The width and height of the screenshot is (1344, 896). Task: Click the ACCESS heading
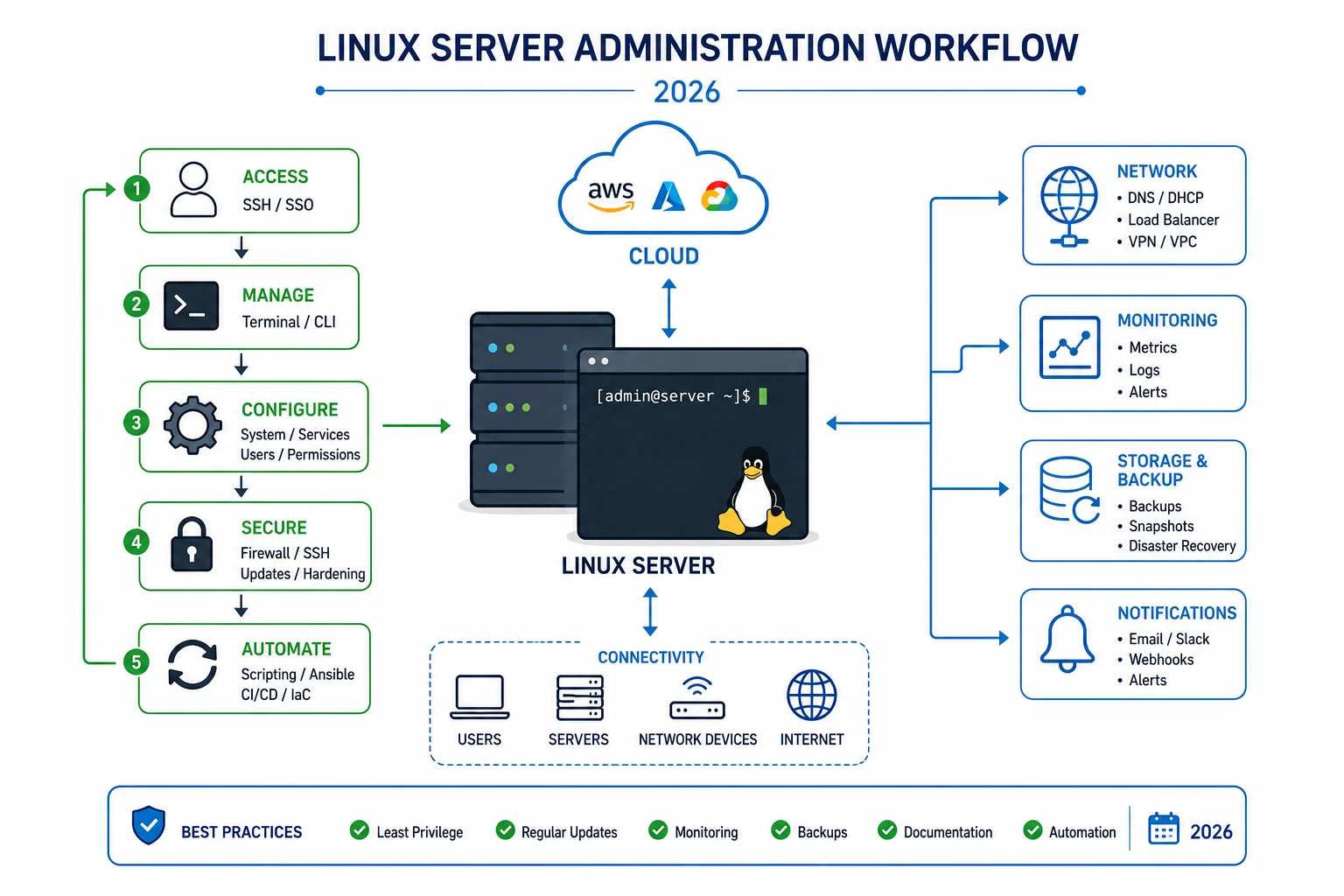click(276, 177)
